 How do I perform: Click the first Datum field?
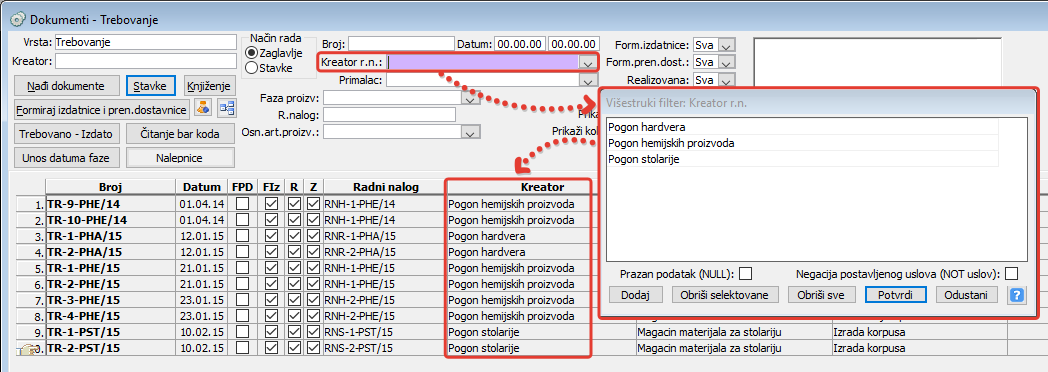[519, 45]
